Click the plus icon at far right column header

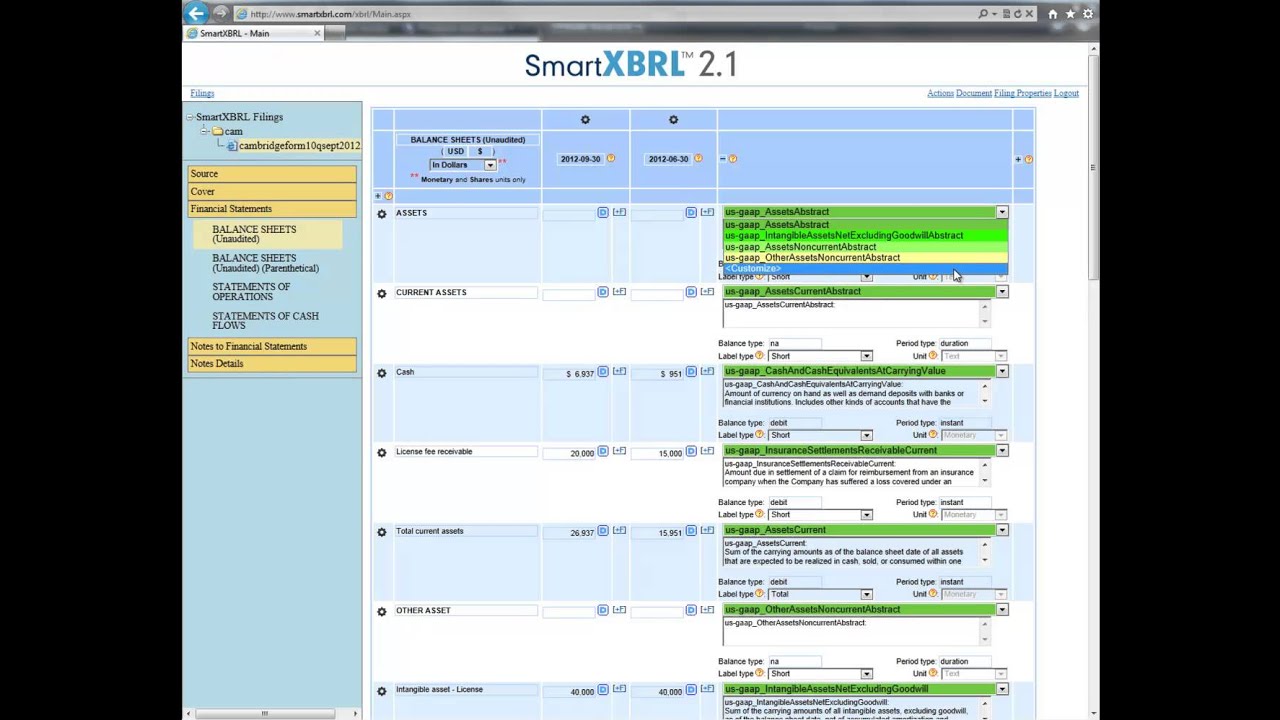(1018, 159)
